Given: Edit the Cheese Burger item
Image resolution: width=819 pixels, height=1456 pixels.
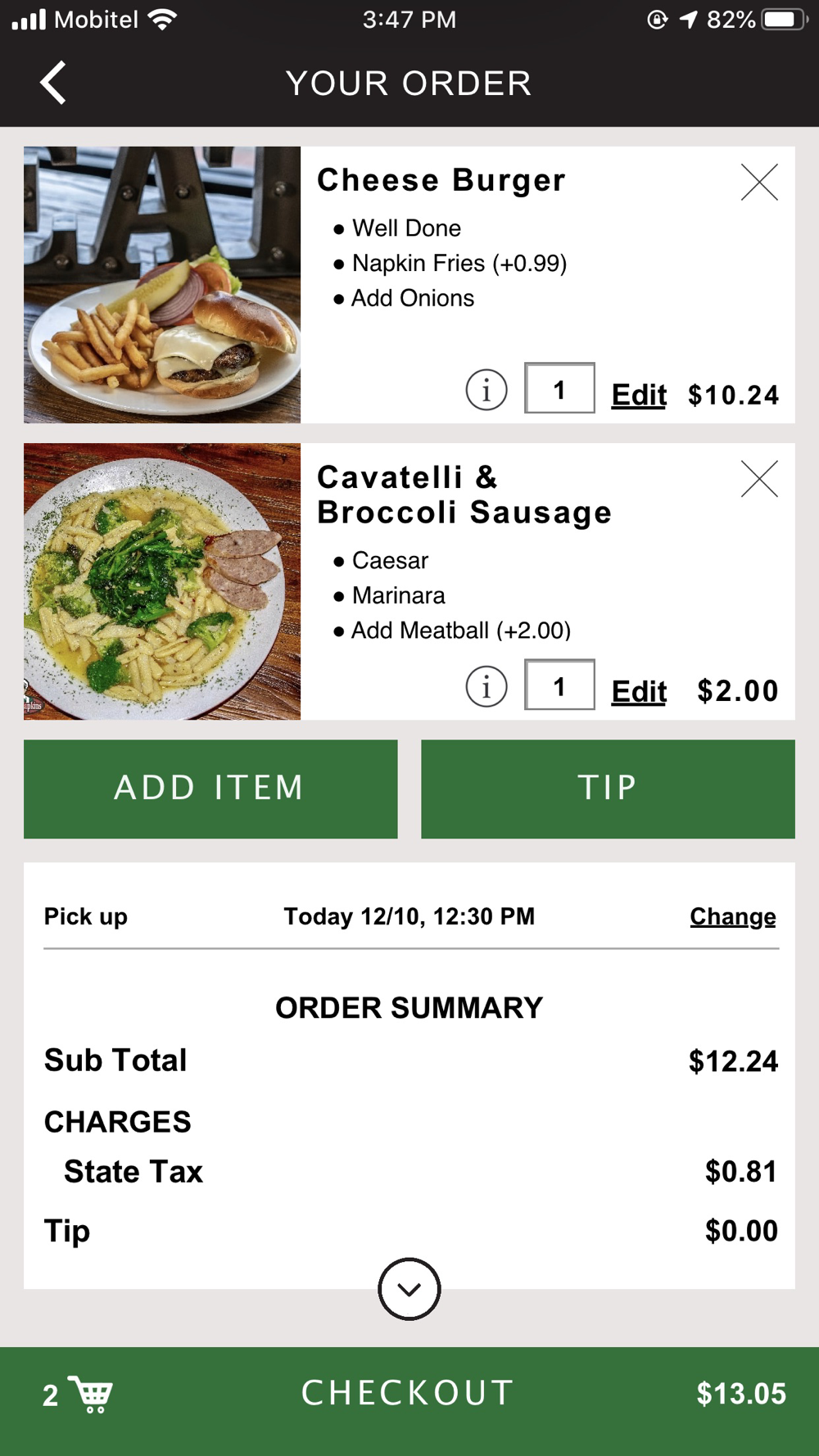Looking at the screenshot, I should [x=639, y=395].
